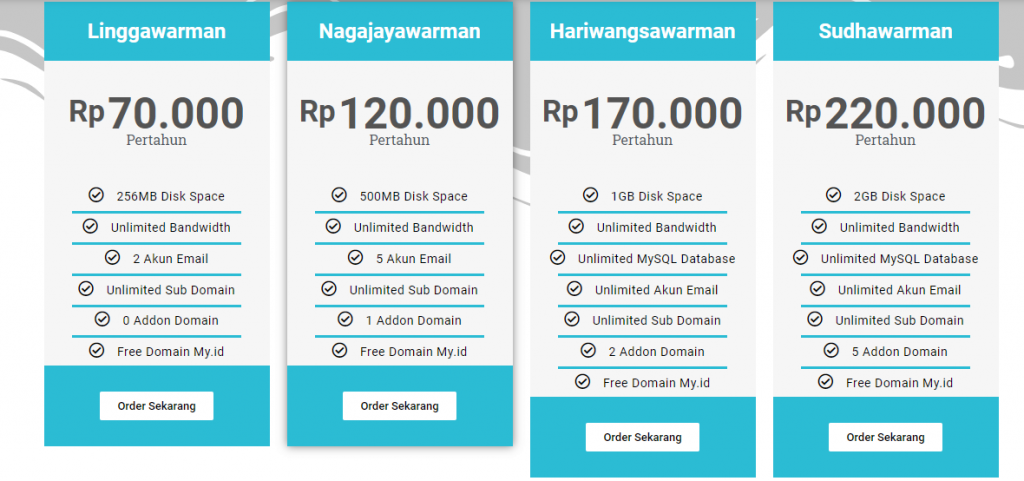Click the Sudhawarman plan heading

click(886, 31)
